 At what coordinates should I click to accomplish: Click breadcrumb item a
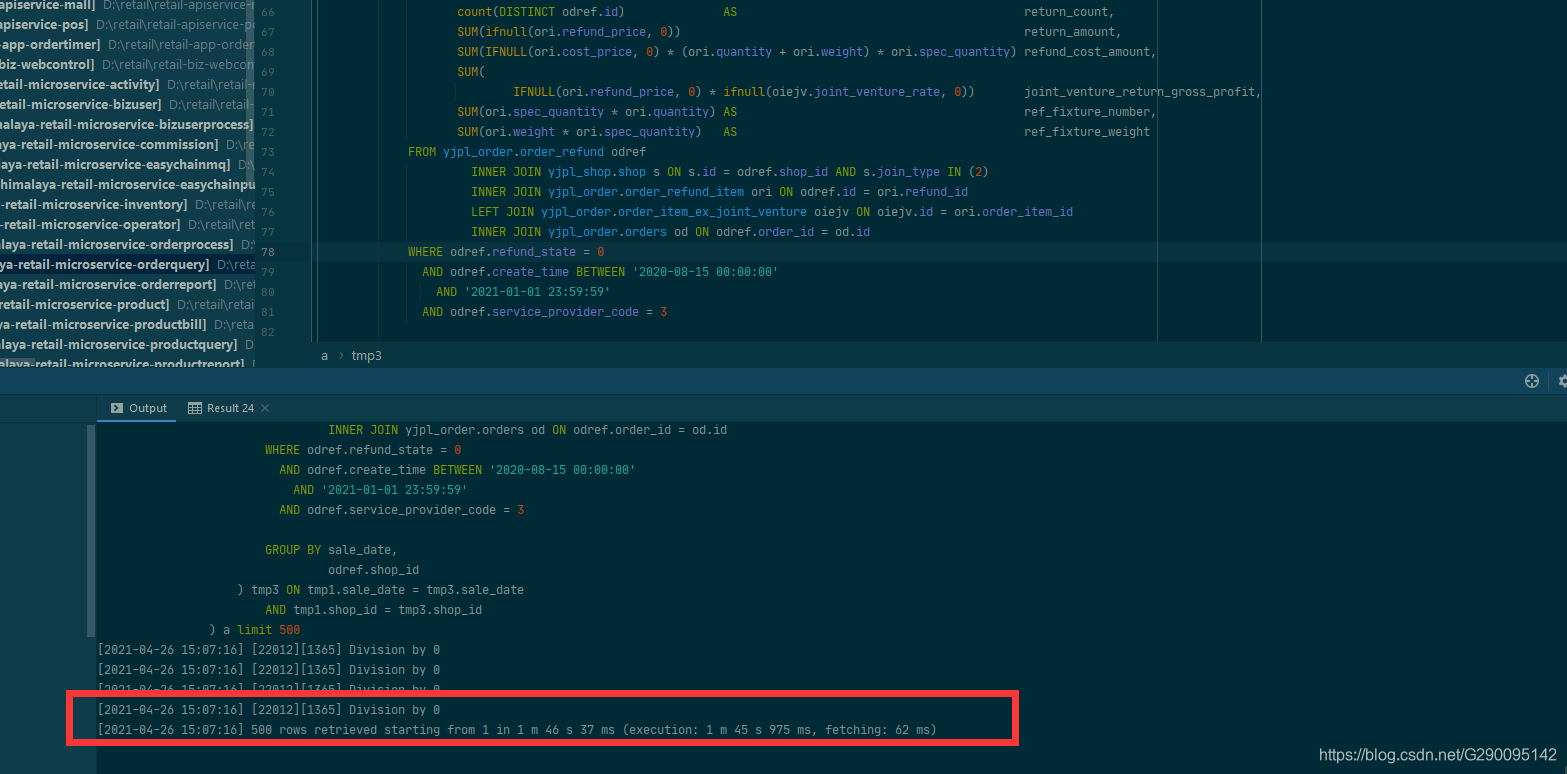[x=324, y=356]
